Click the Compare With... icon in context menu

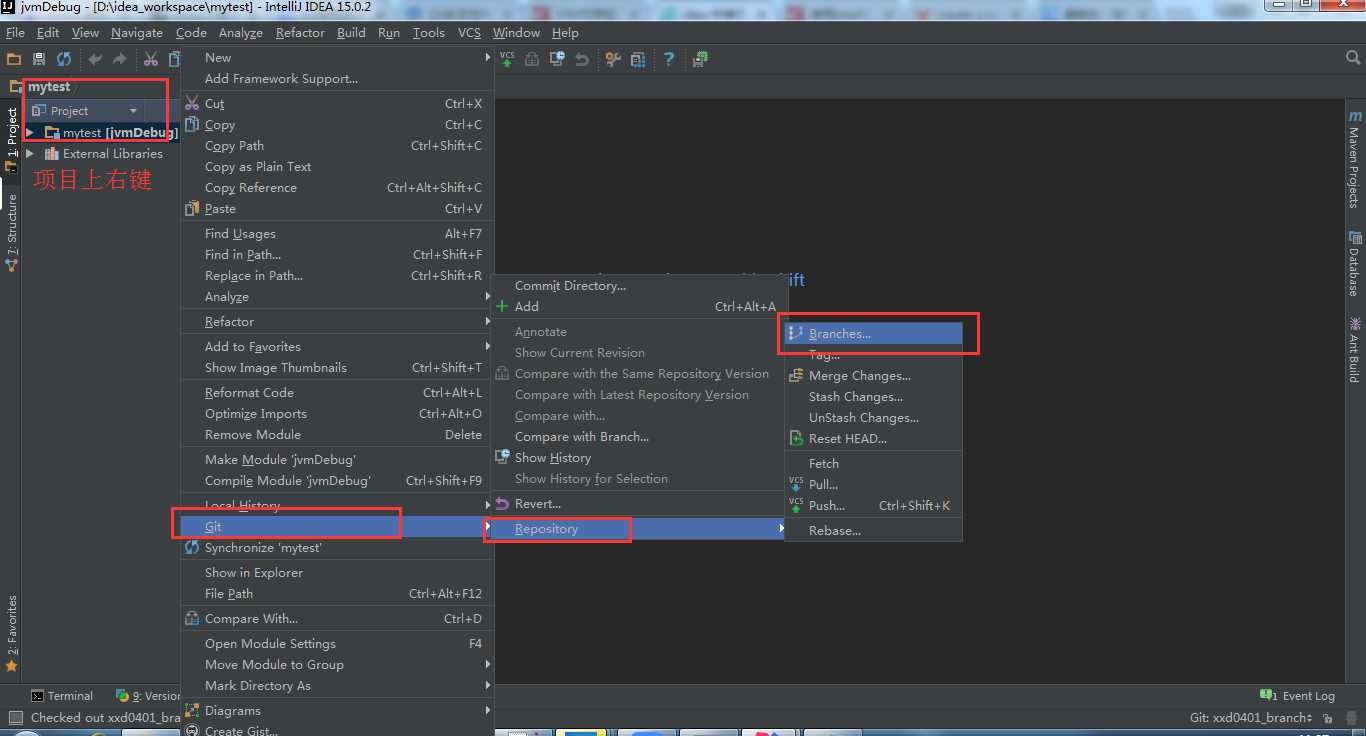[192, 618]
